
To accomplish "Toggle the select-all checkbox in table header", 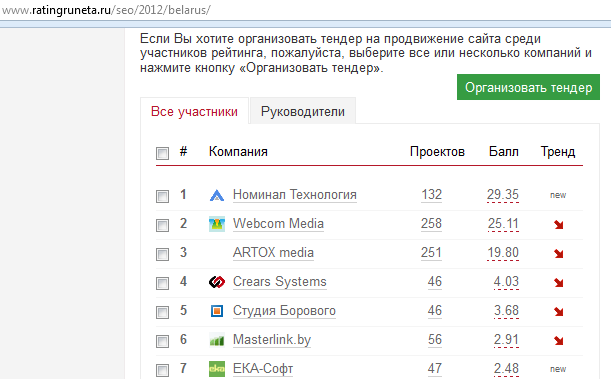I will pos(162,153).
